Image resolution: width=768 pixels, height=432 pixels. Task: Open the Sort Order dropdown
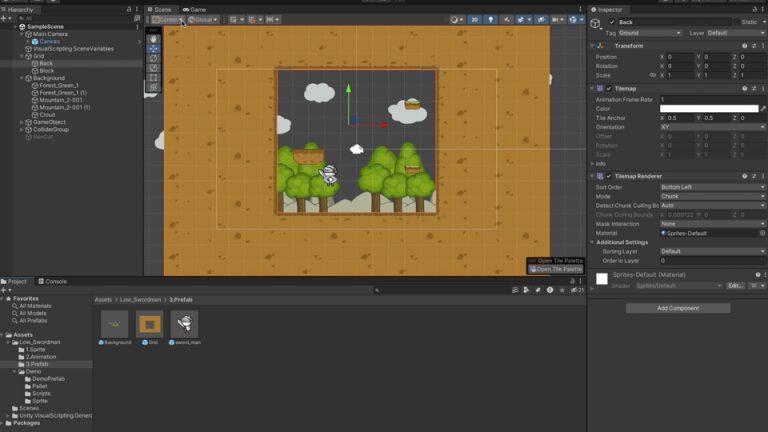[712, 187]
